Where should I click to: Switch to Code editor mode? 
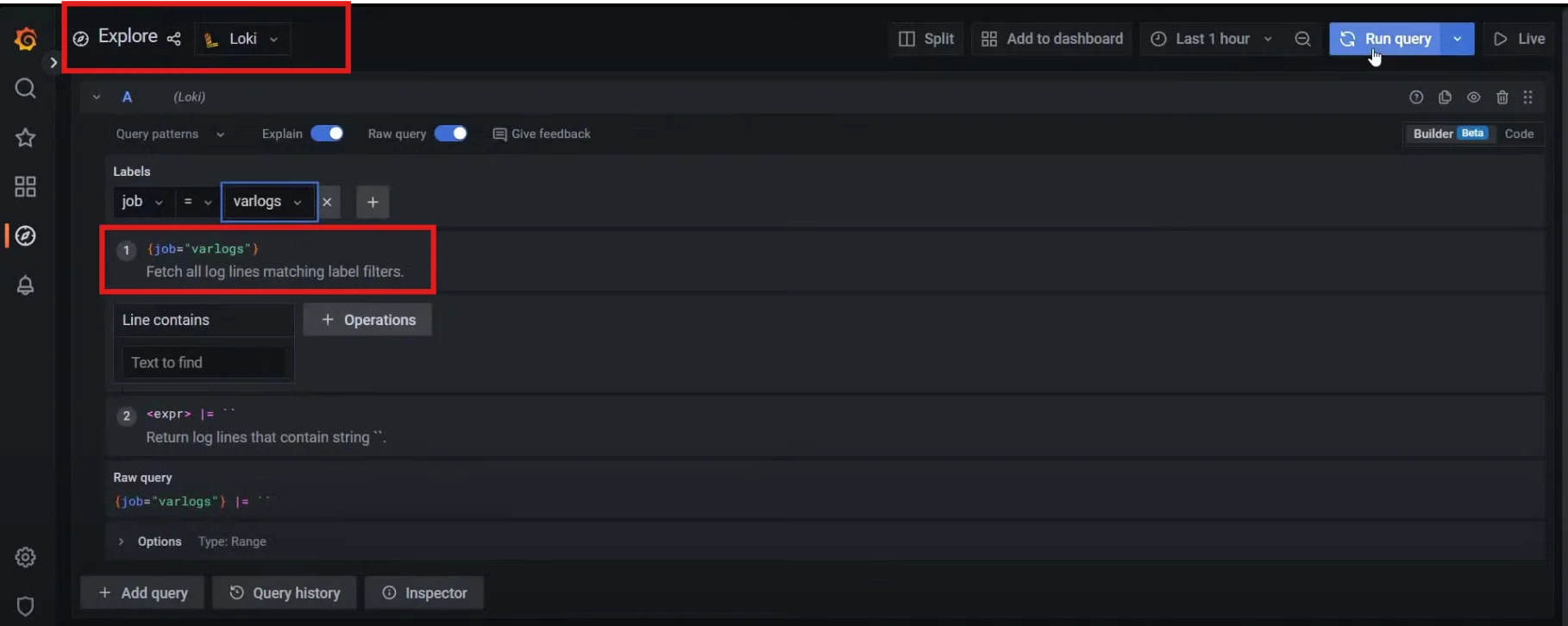tap(1519, 134)
